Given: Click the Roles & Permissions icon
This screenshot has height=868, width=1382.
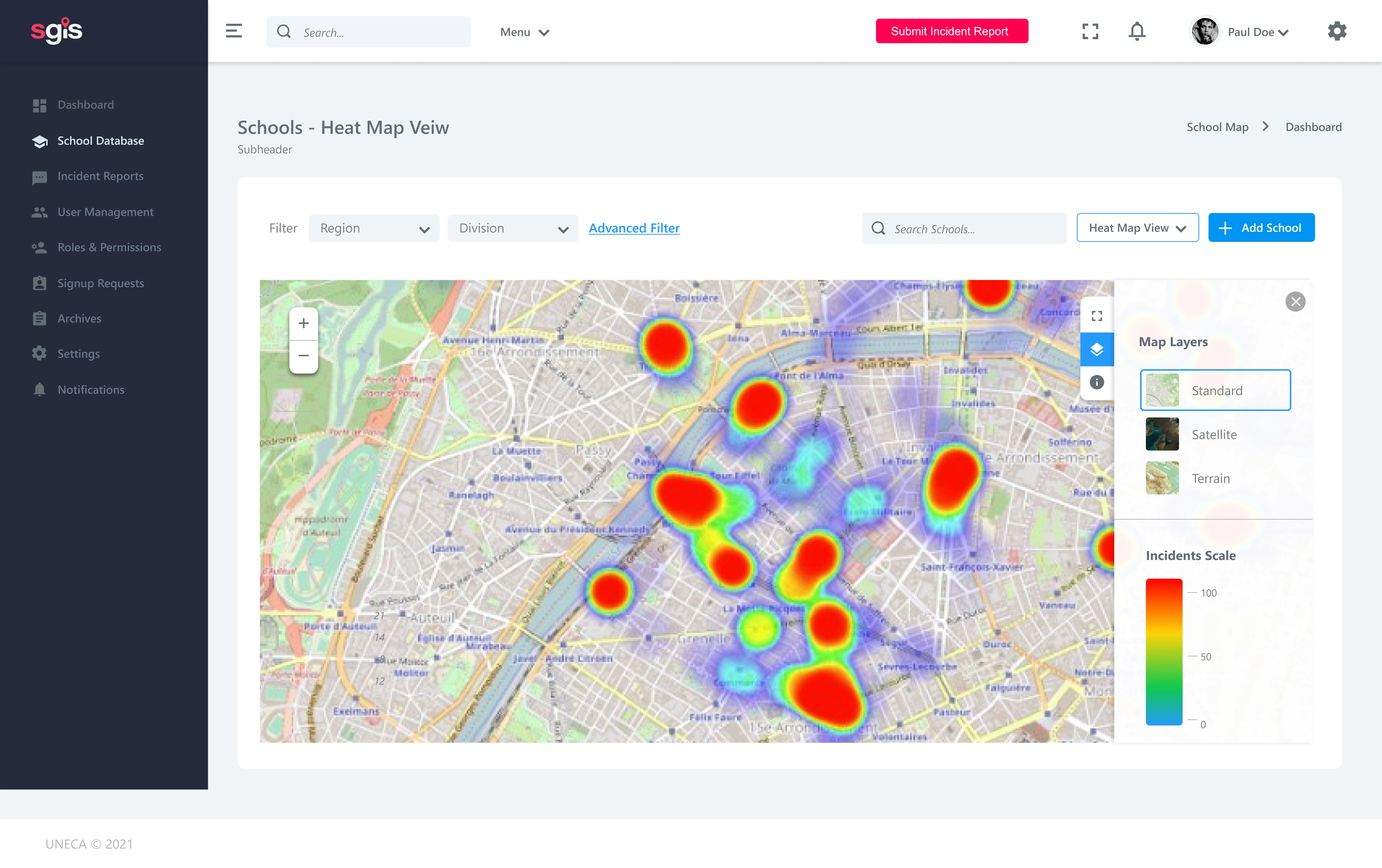Looking at the screenshot, I should [40, 247].
